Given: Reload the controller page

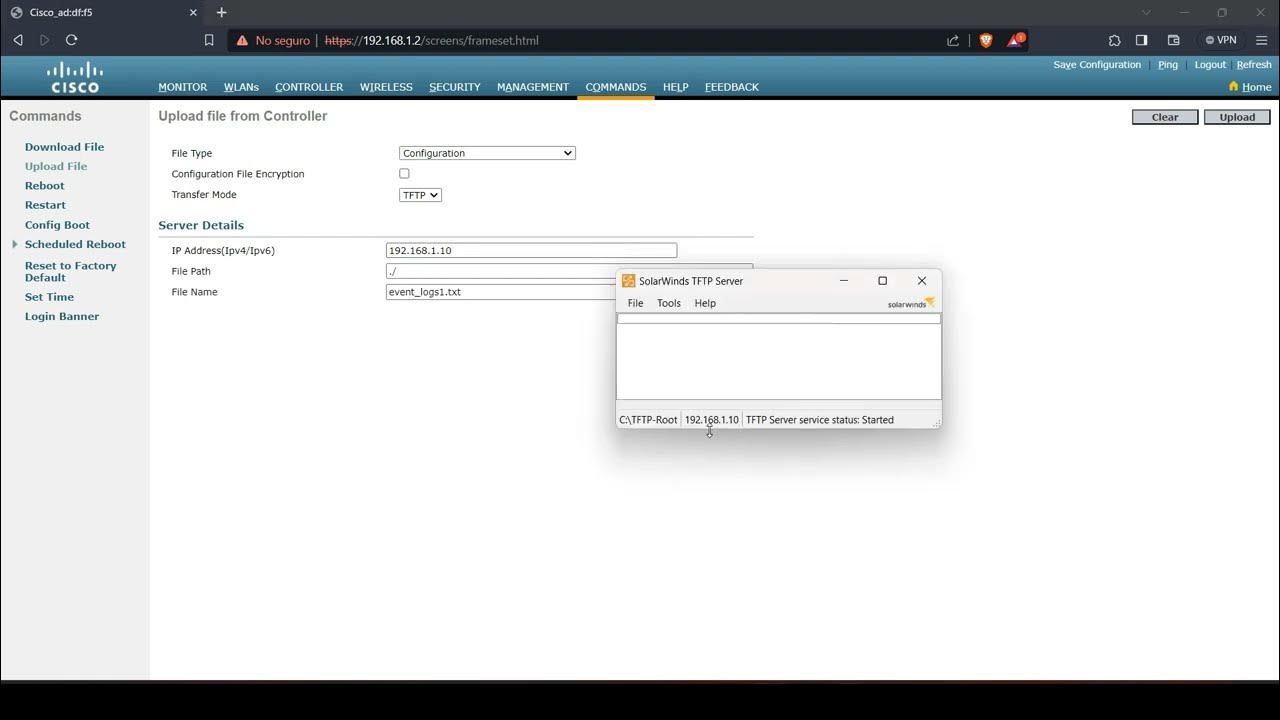Looking at the screenshot, I should tap(70, 40).
